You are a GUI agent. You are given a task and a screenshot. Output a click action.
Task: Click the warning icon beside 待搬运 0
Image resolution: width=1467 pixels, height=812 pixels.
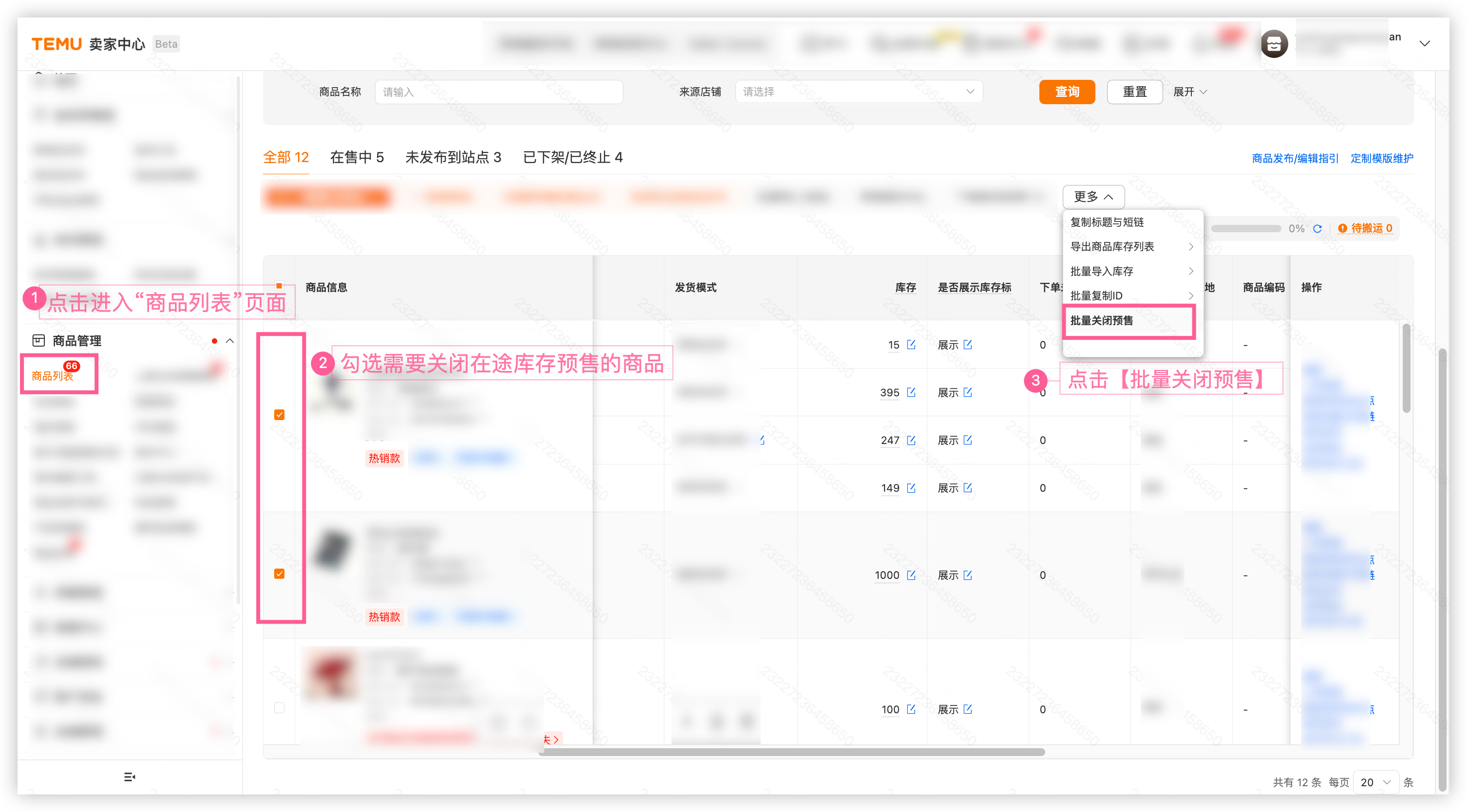click(1344, 228)
